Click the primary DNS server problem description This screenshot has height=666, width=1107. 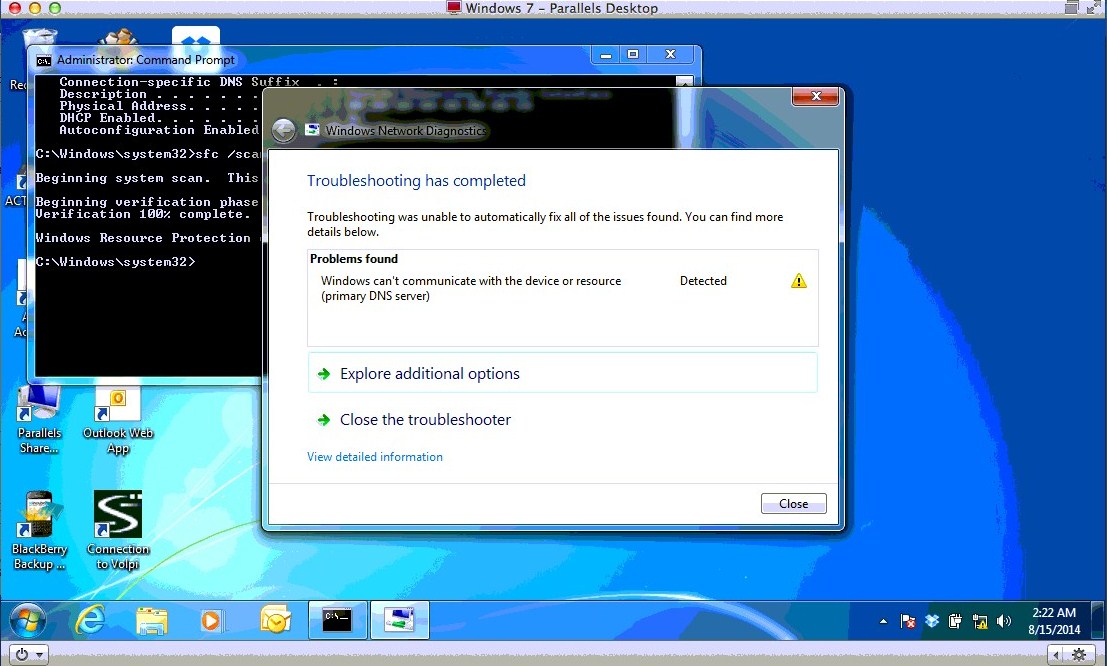[x=471, y=288]
